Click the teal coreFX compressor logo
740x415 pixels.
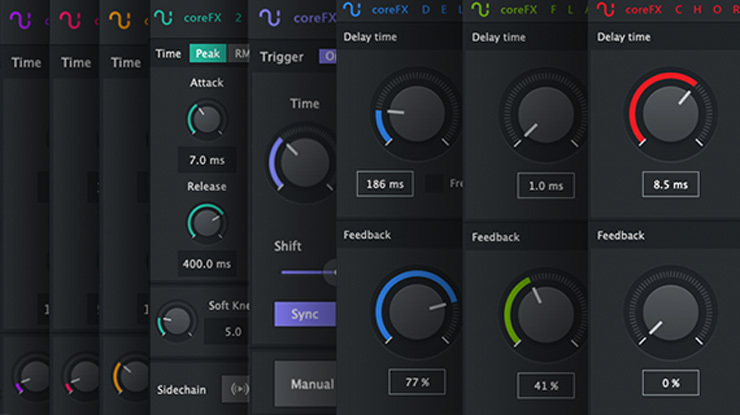coord(163,18)
